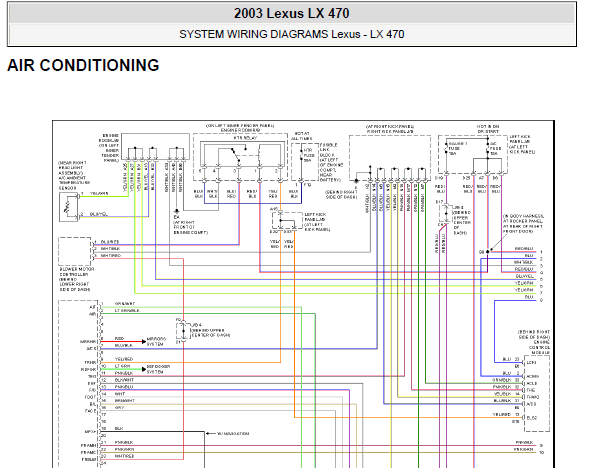Click the engine room J/B connector box
This screenshot has height=468, width=599.
tap(155, 146)
